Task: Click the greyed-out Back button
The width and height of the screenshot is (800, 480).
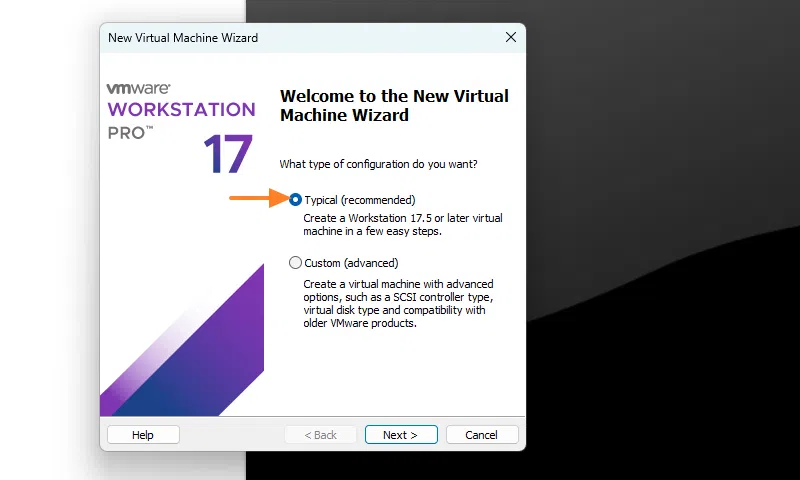Action: click(320, 435)
